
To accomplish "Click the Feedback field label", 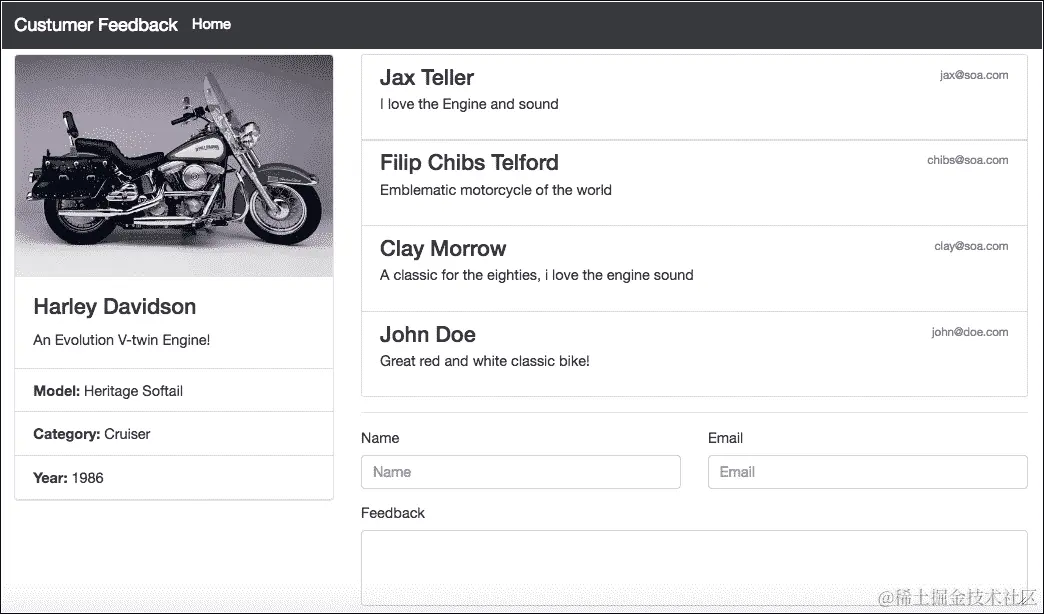I will coord(393,513).
